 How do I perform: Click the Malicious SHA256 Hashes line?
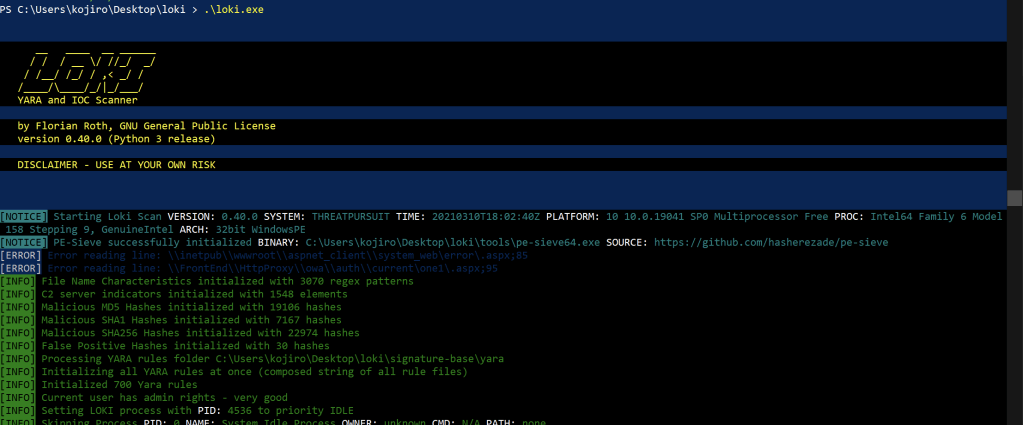click(200, 333)
